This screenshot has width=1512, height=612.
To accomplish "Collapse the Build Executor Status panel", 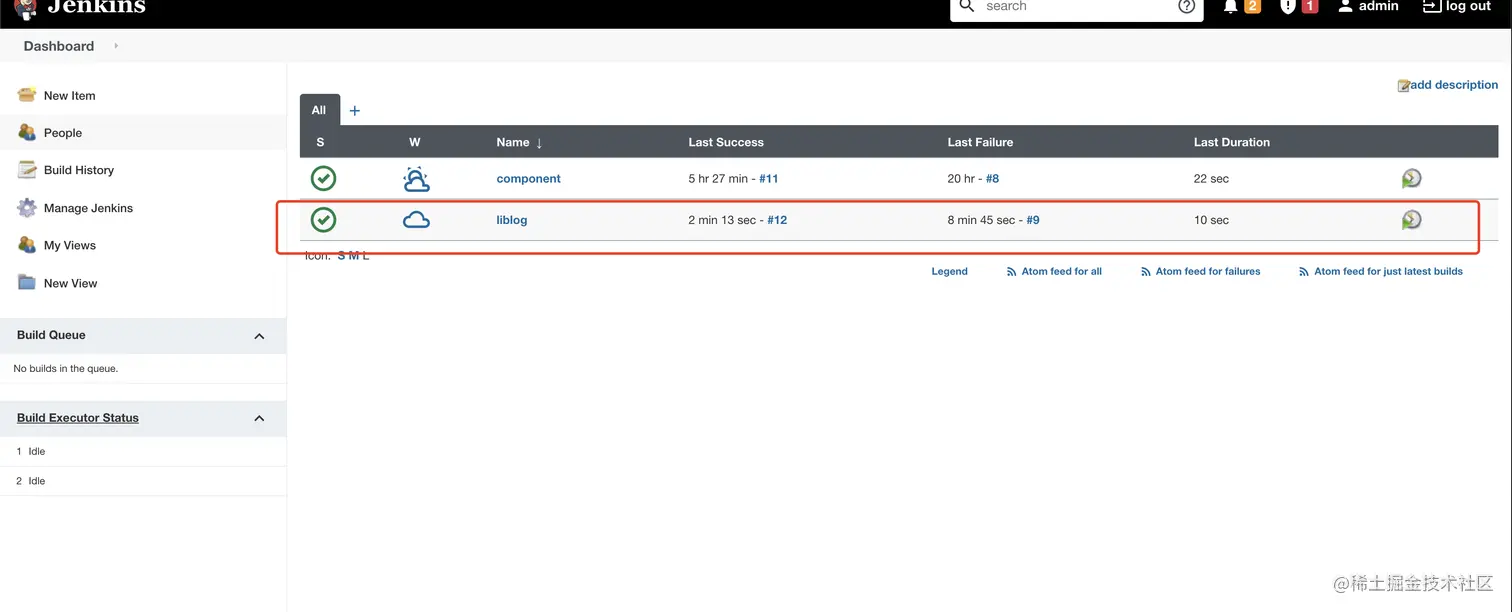I will (x=260, y=419).
